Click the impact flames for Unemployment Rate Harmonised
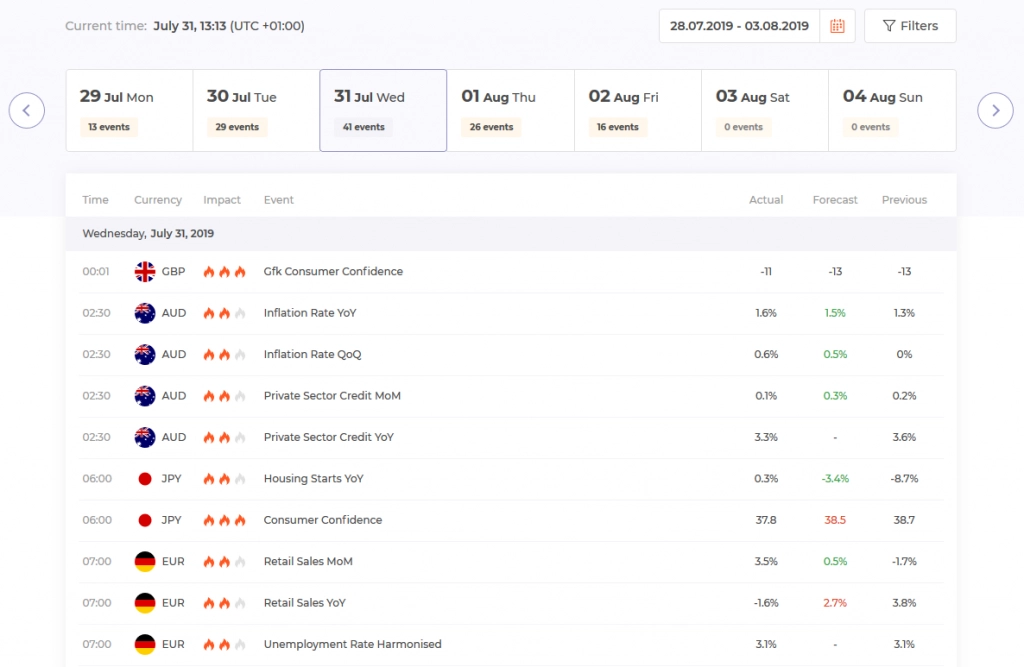The image size is (1024, 667). [x=222, y=644]
